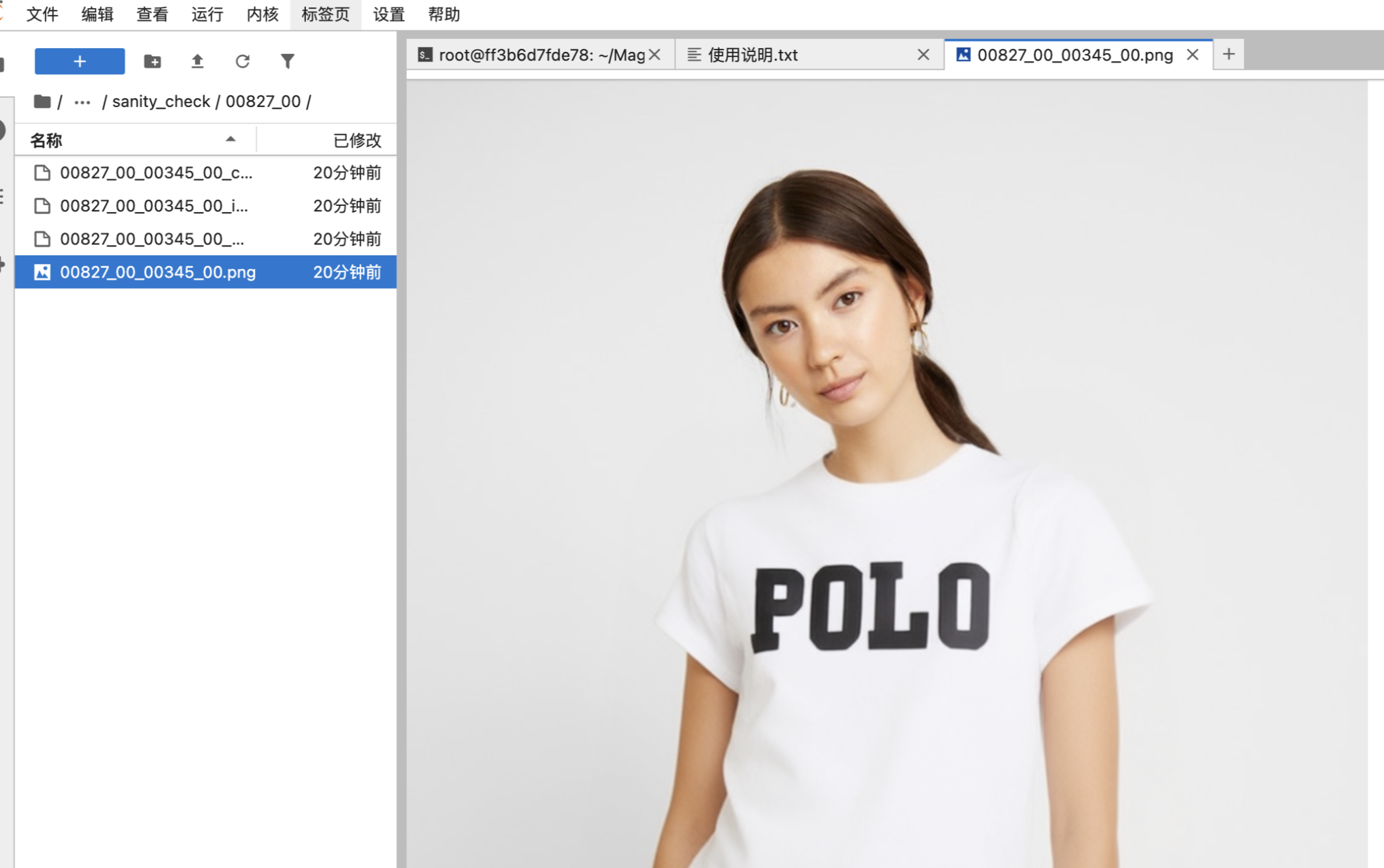Image resolution: width=1384 pixels, height=868 pixels.
Task: Open the 帮助 menu
Action: coord(444,14)
